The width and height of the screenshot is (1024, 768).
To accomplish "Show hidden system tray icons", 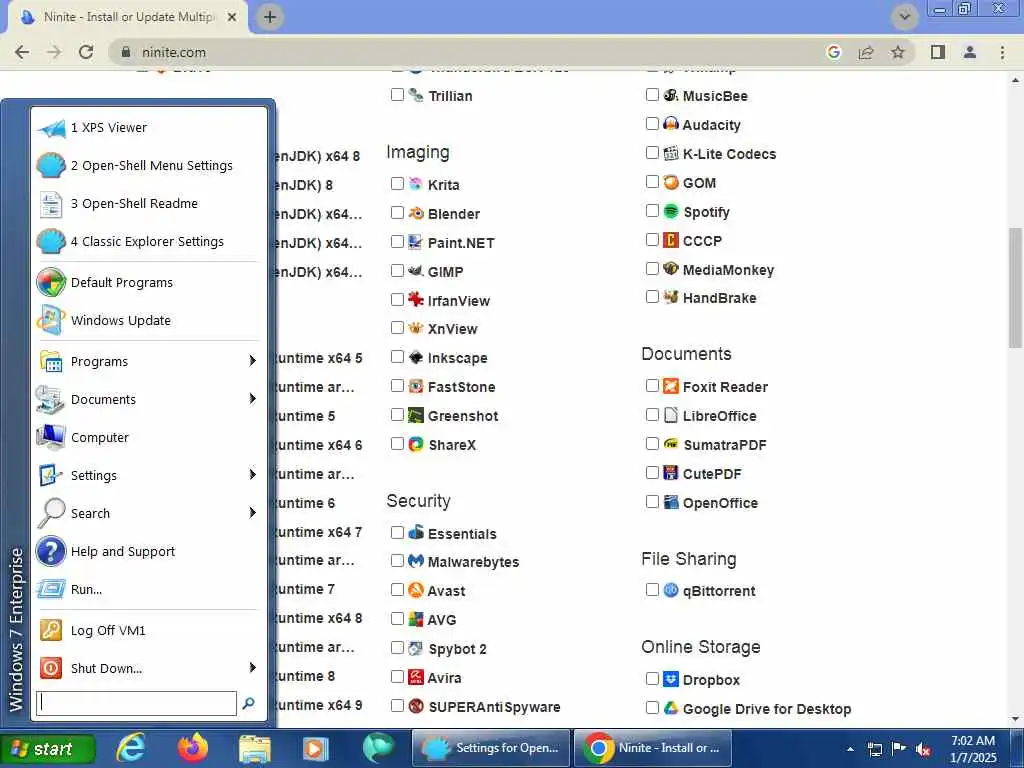I will (850, 749).
